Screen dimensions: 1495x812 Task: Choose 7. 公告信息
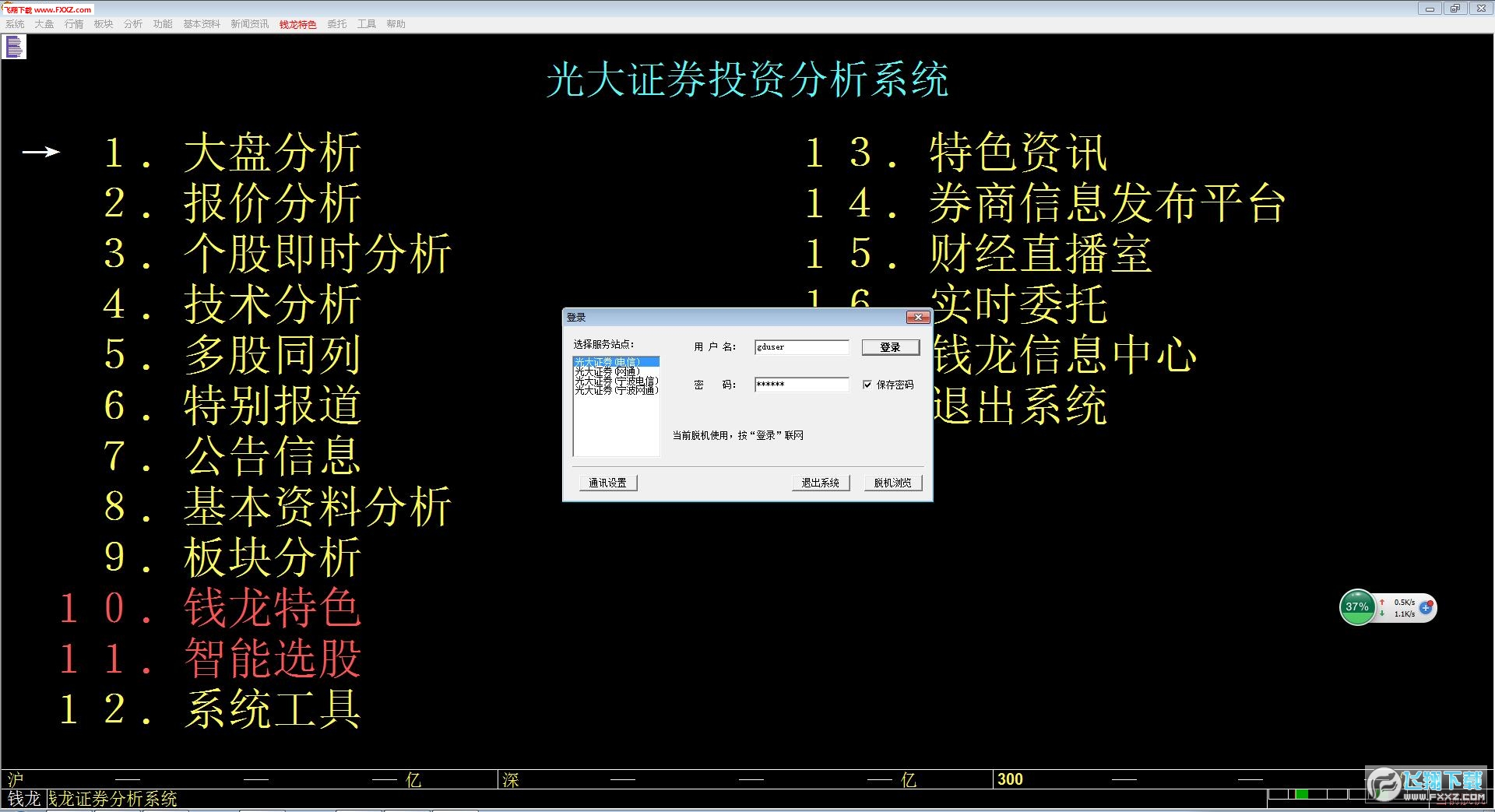click(232, 456)
